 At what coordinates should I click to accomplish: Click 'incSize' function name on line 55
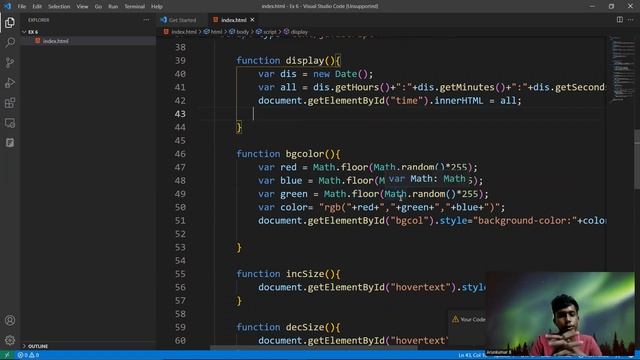304,274
